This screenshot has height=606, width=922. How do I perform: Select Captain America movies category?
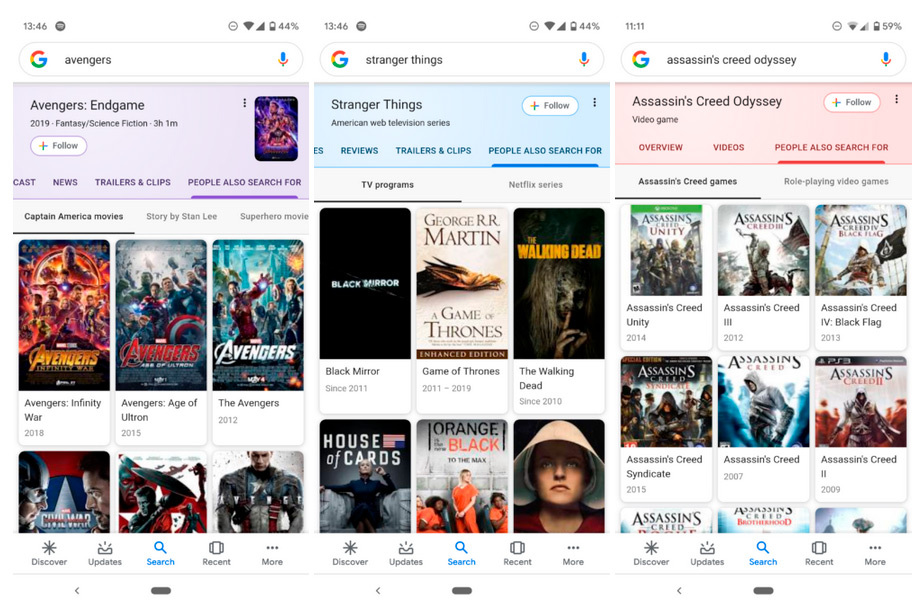74,216
